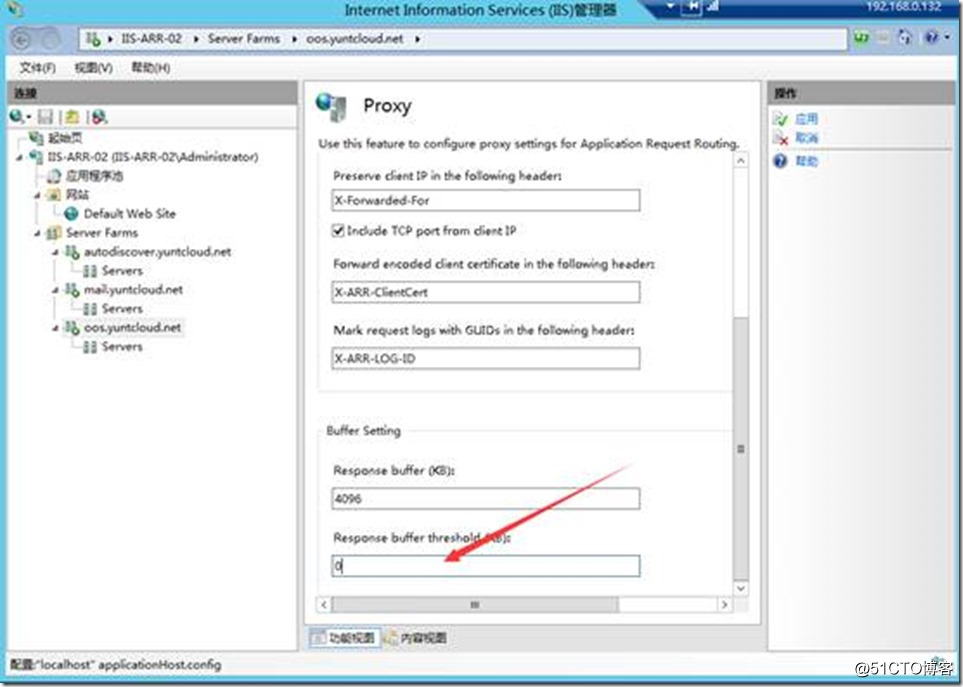
Task: Click the Default Web Site globe icon
Action: [x=71, y=214]
